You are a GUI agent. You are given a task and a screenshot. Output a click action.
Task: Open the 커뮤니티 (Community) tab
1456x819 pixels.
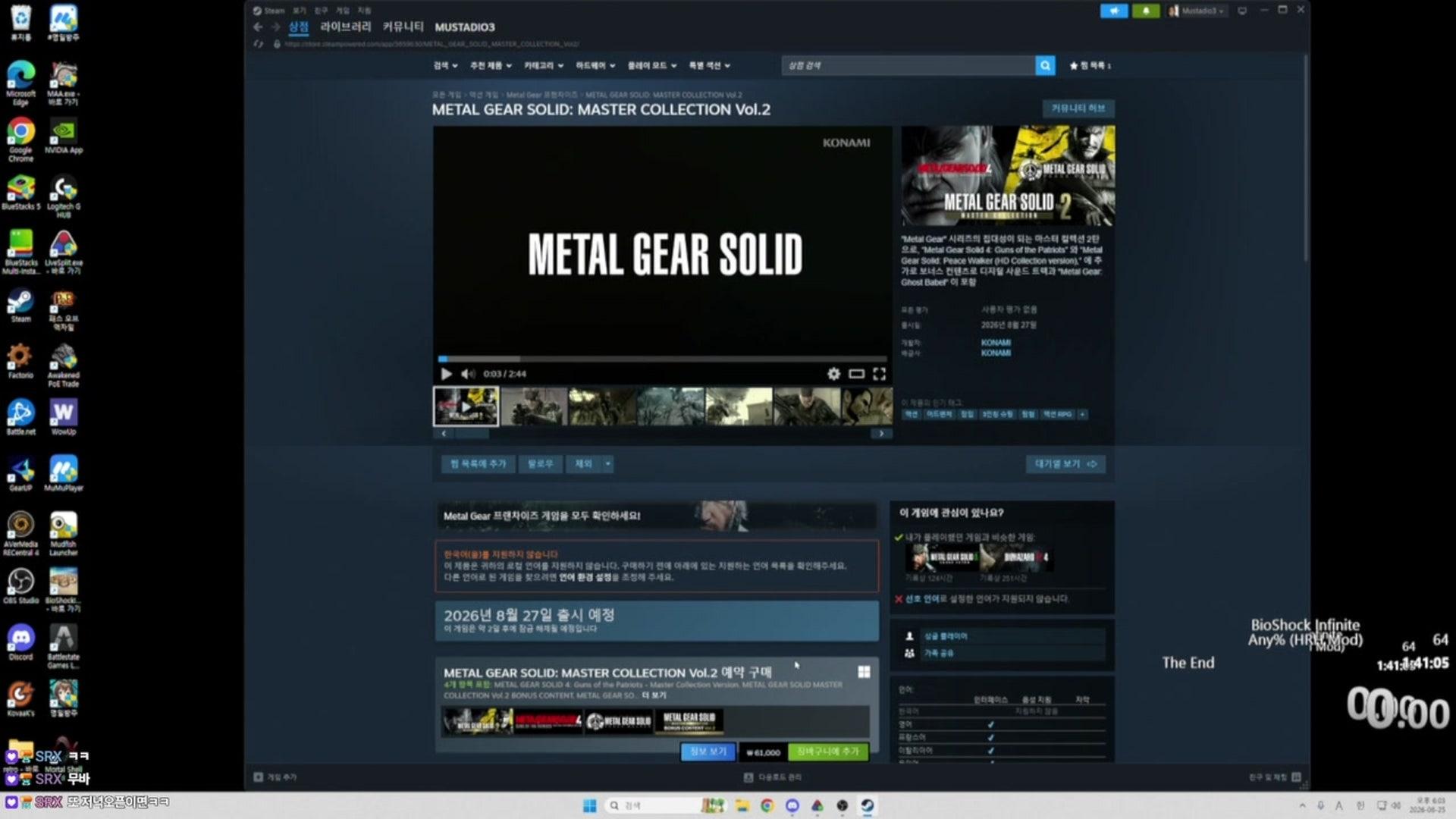pos(403,27)
